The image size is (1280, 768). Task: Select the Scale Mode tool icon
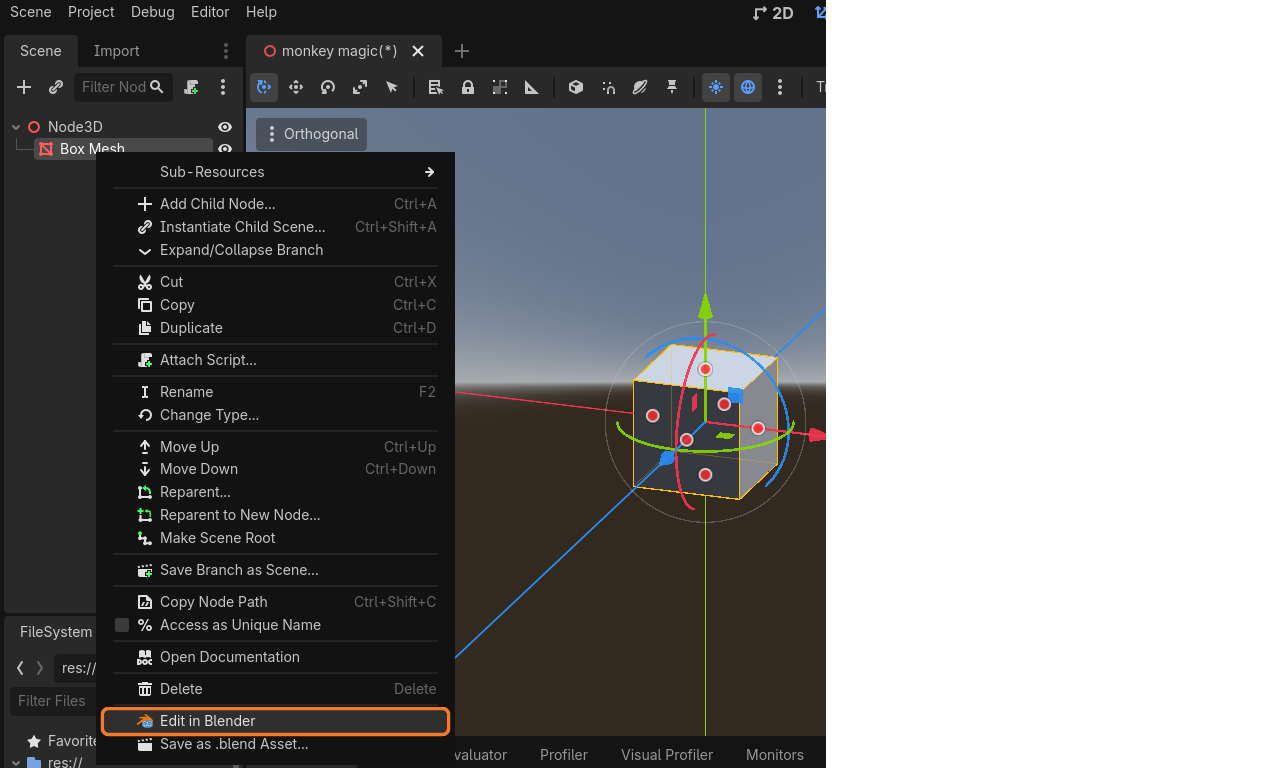(360, 87)
